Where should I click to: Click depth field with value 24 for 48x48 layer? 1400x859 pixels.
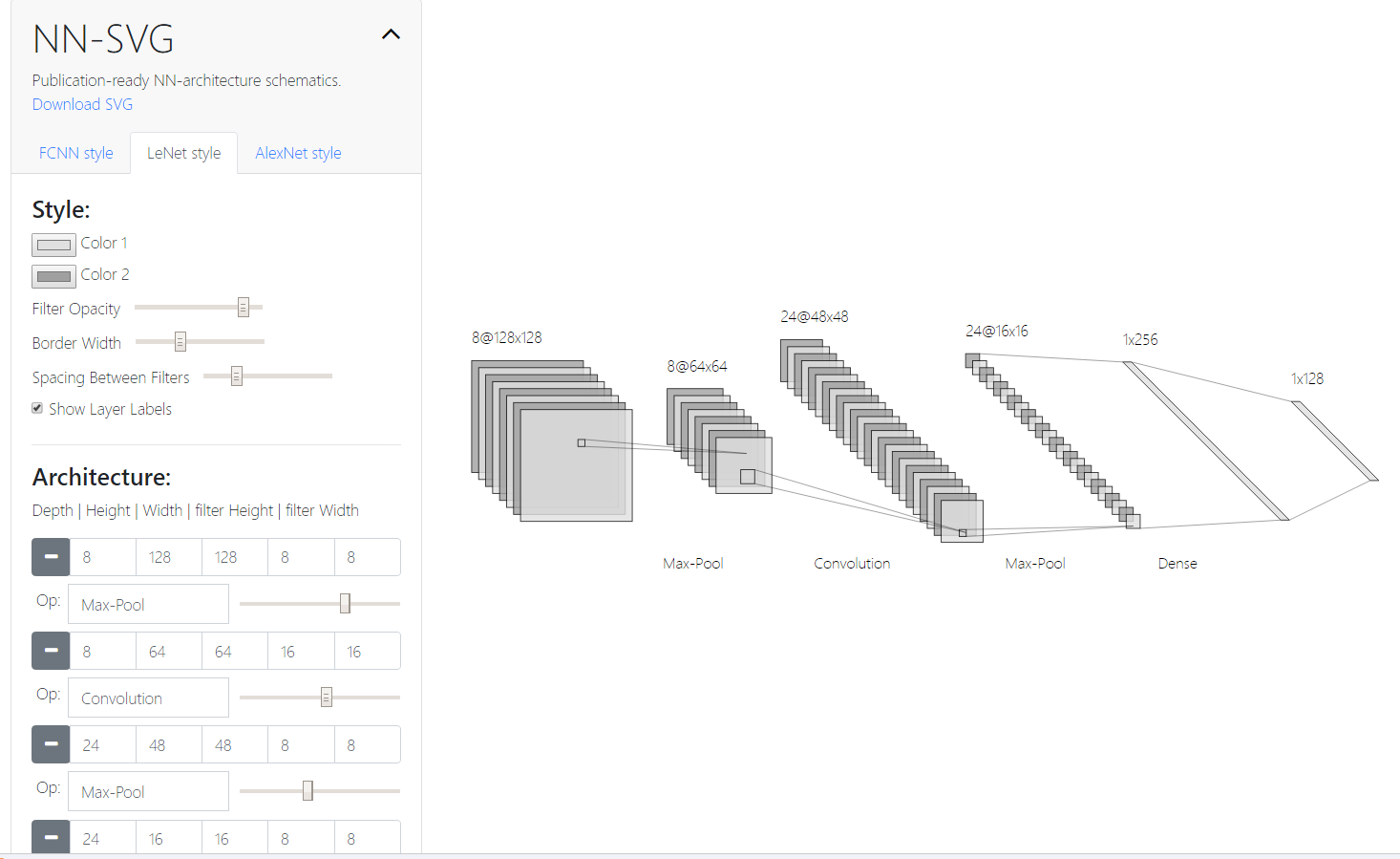(102, 744)
